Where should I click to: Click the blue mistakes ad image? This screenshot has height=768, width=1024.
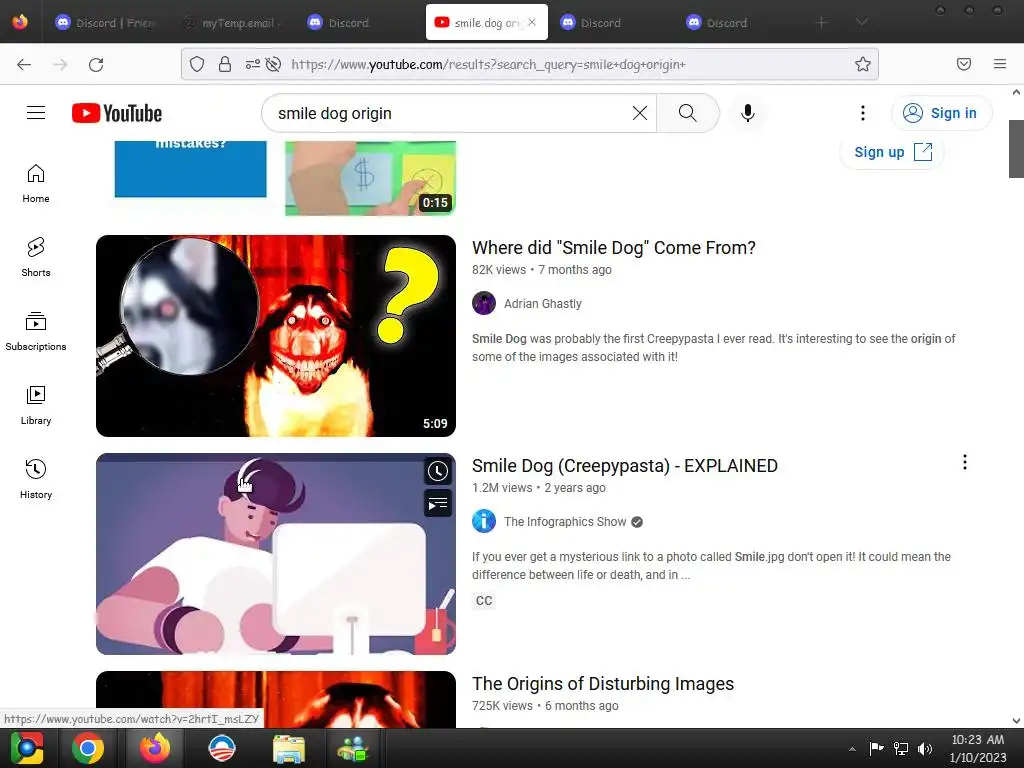tap(190, 168)
